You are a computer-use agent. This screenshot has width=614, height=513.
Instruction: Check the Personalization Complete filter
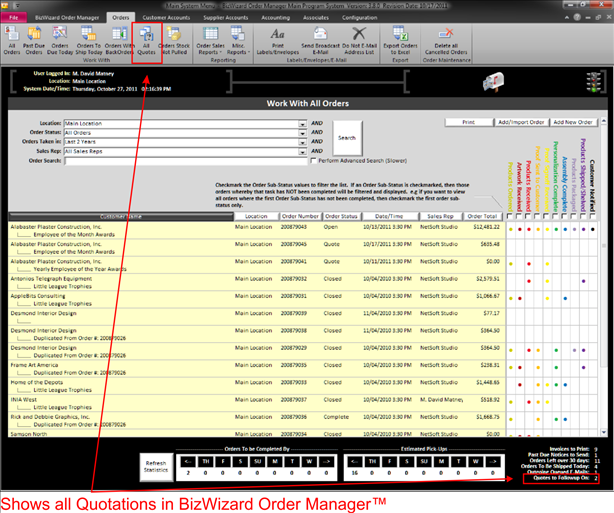click(555, 216)
